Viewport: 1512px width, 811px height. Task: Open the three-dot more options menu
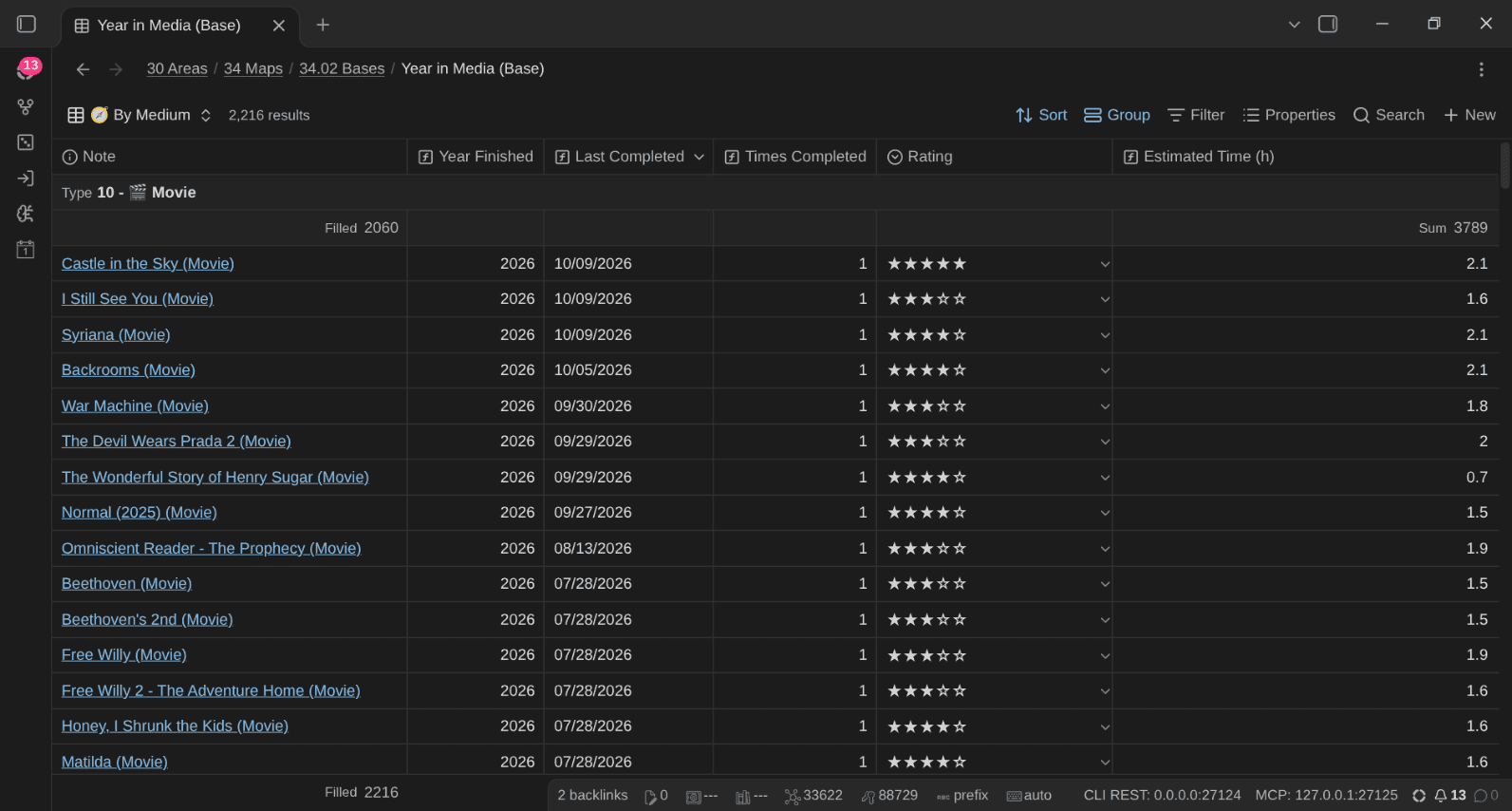pyautogui.click(x=1481, y=69)
